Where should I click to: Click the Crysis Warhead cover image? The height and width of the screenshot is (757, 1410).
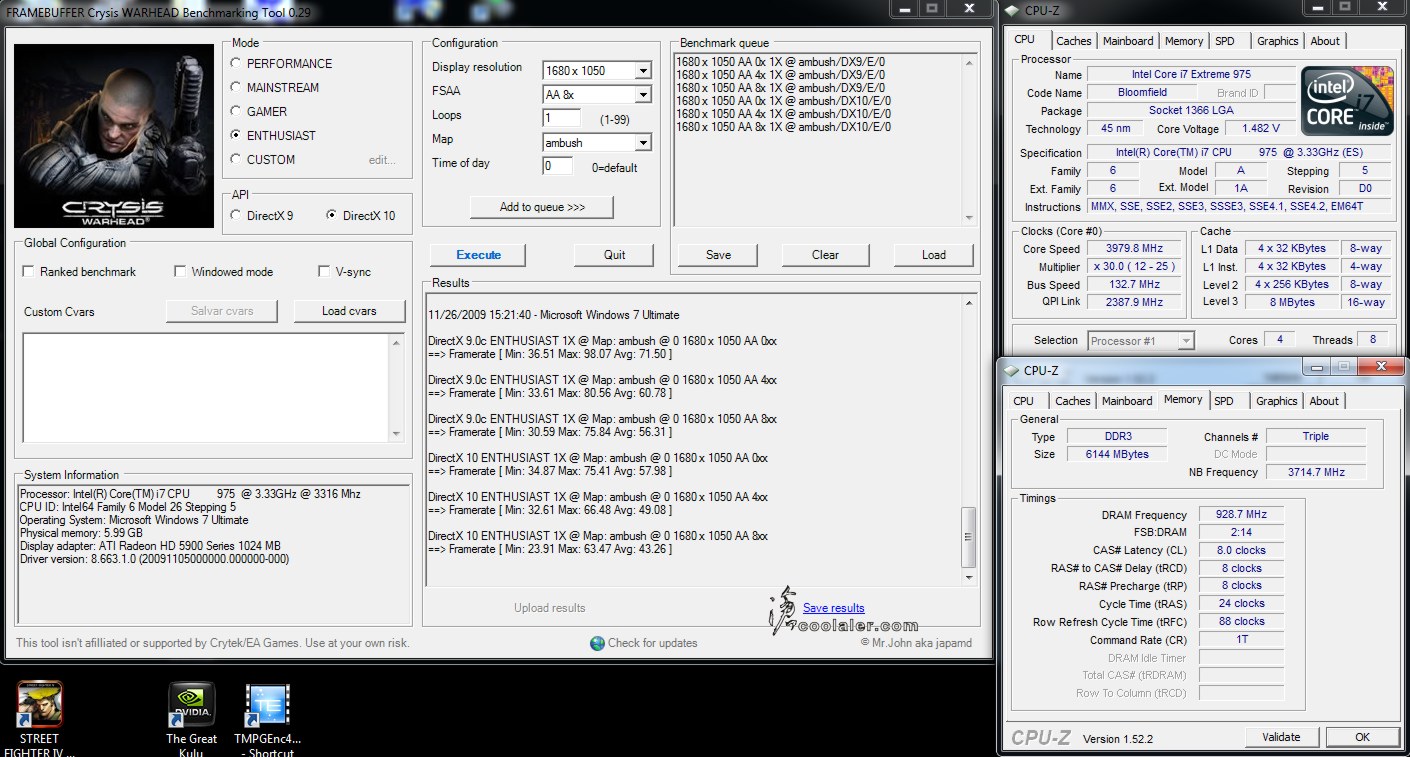[113, 136]
